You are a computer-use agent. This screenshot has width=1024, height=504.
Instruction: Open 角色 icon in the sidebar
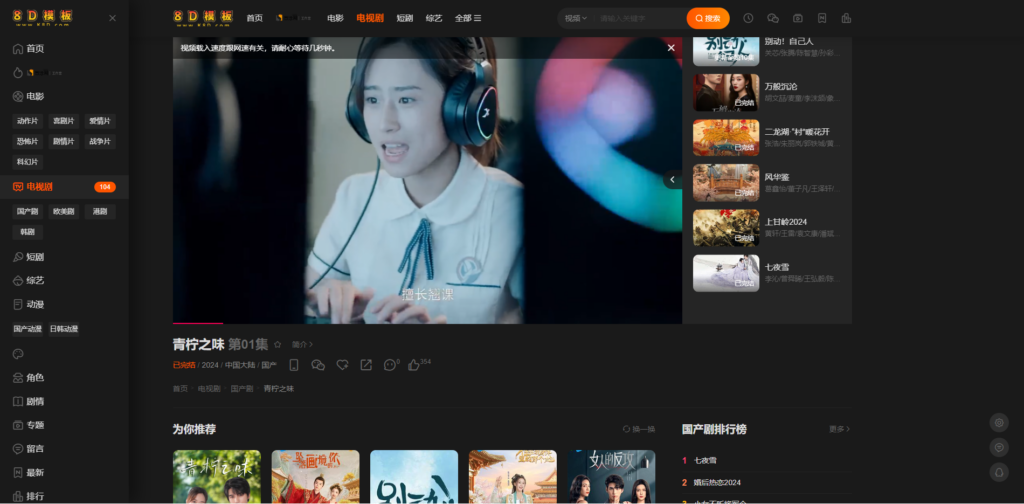pyautogui.click(x=18, y=377)
